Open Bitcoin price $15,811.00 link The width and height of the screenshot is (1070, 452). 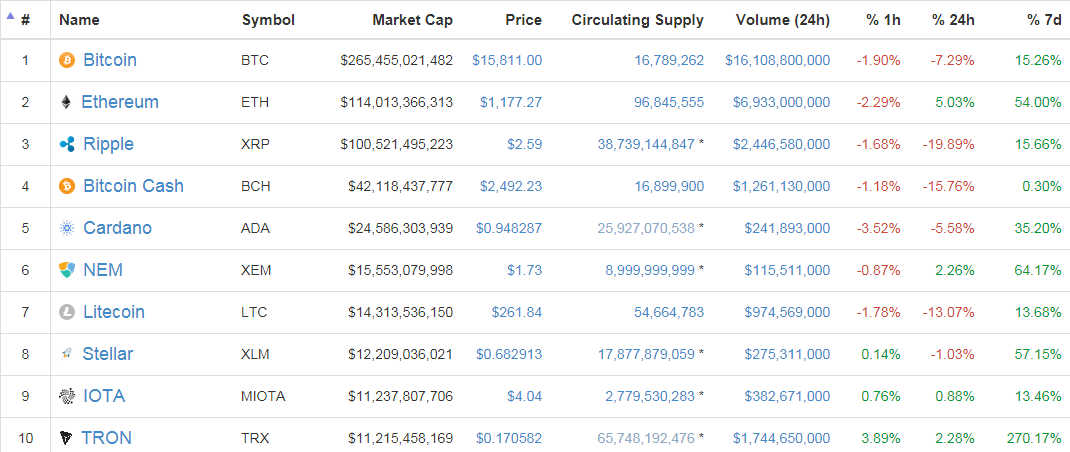point(507,60)
